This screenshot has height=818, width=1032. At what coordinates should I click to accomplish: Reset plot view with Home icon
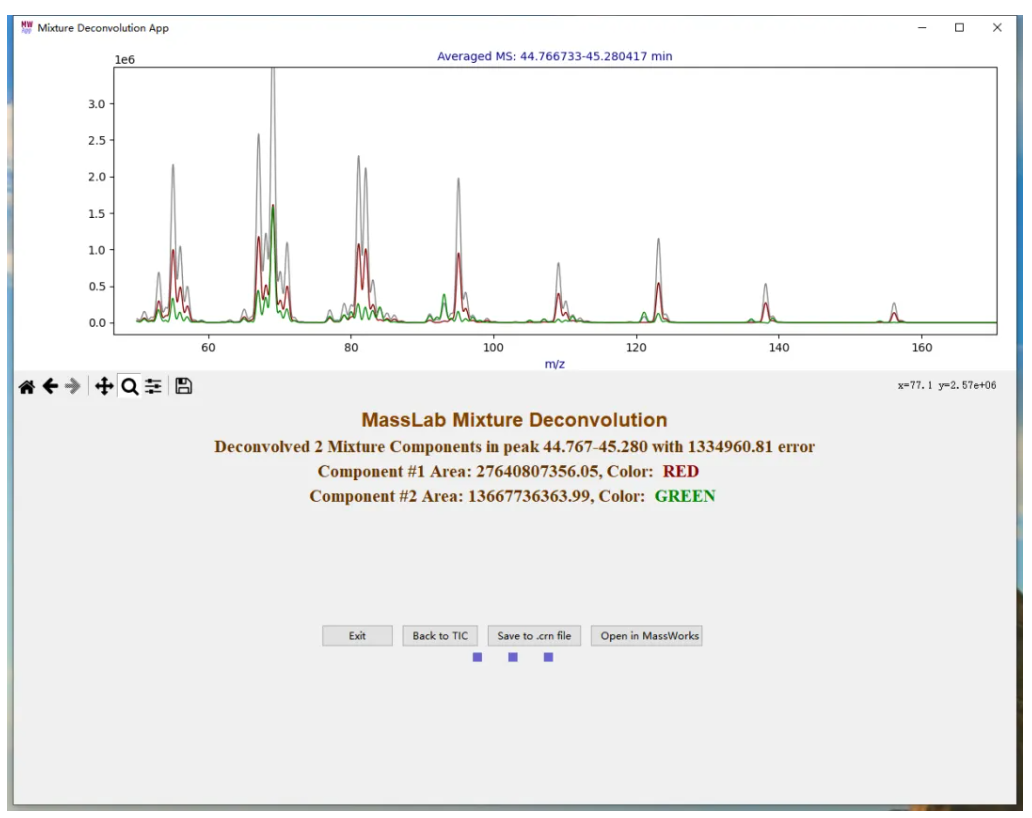[x=27, y=386]
